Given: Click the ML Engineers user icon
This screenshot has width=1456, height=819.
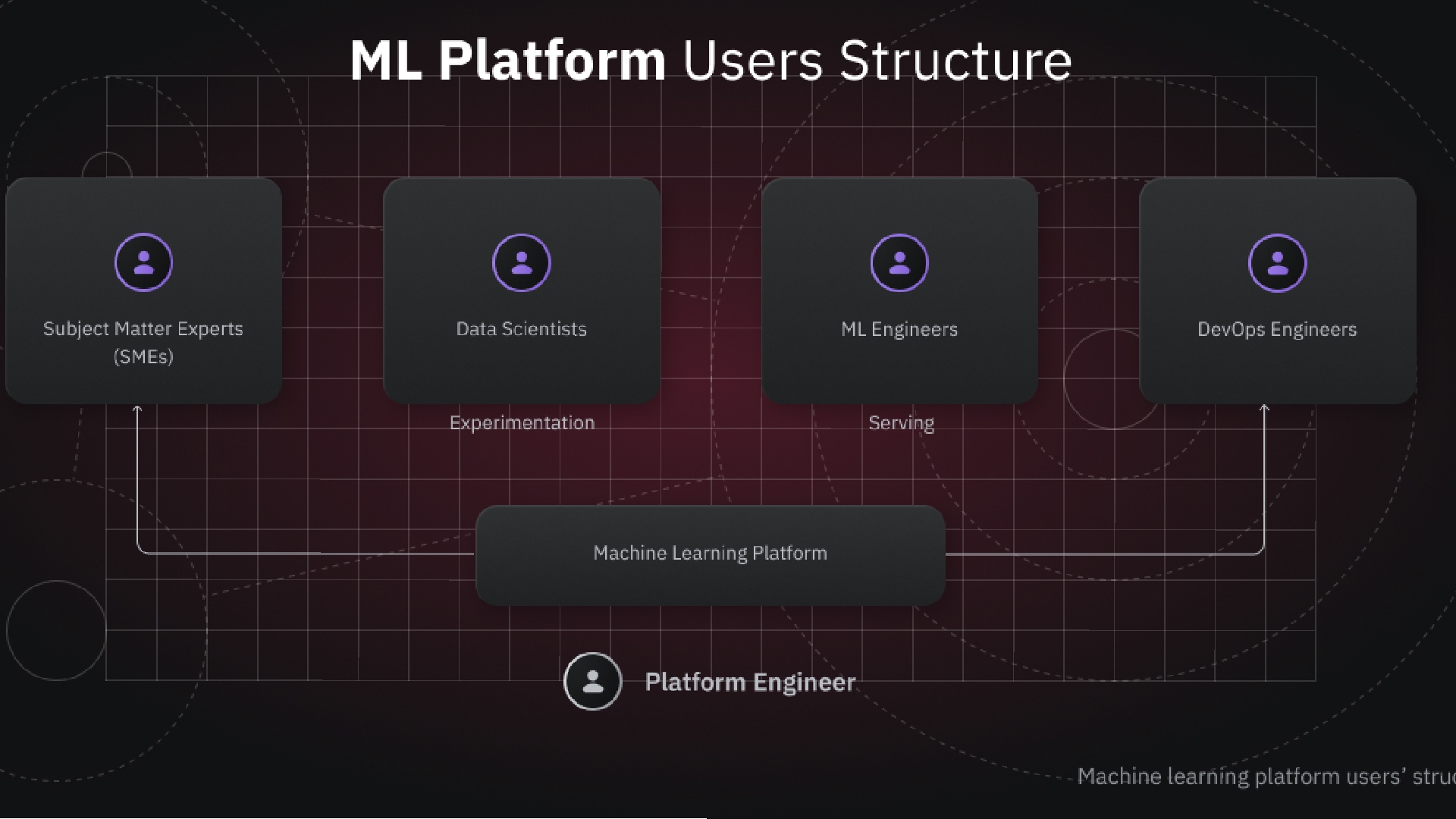Looking at the screenshot, I should (x=899, y=262).
